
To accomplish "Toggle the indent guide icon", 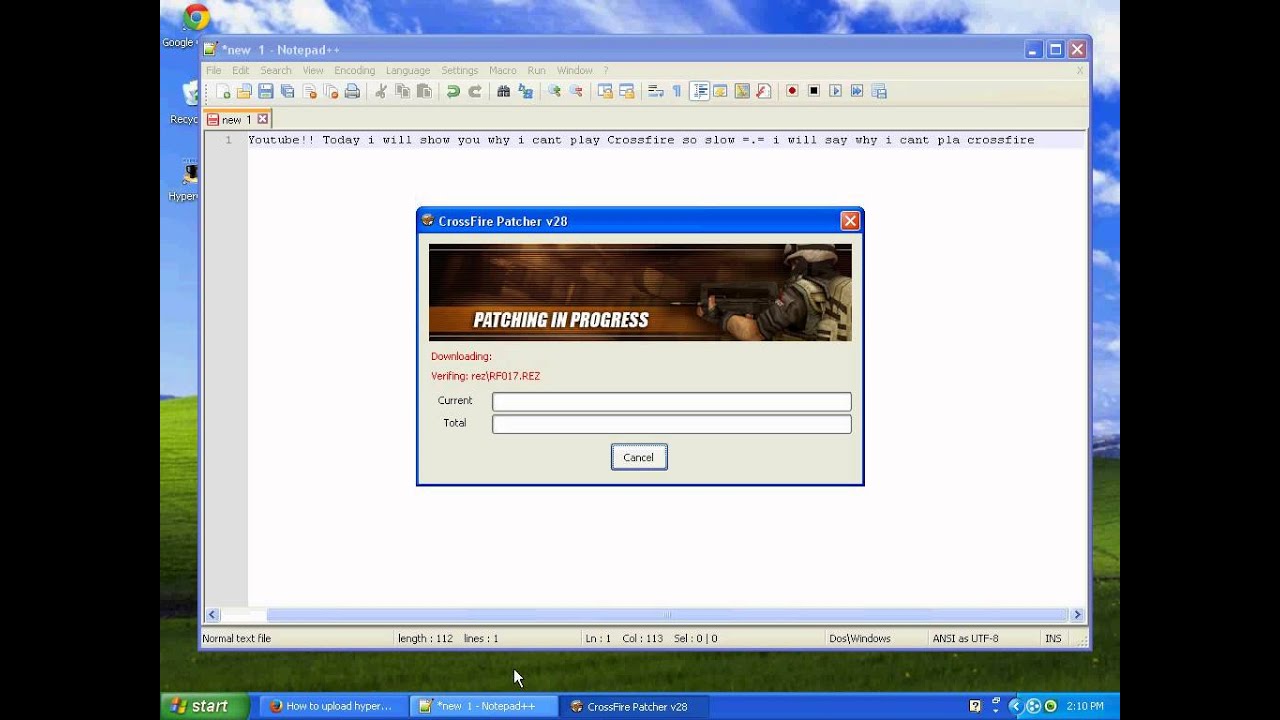I will pyautogui.click(x=700, y=91).
